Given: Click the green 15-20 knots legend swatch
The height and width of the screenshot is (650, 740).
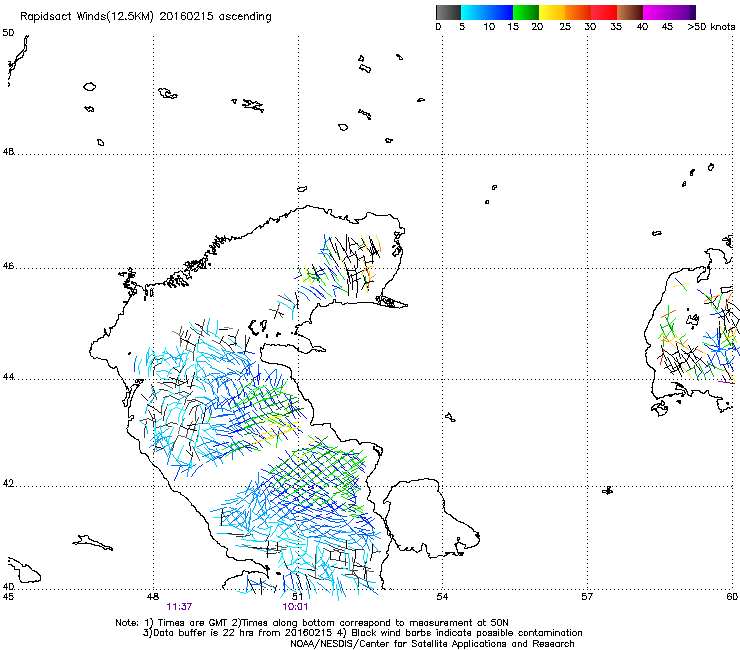Looking at the screenshot, I should click(x=526, y=12).
